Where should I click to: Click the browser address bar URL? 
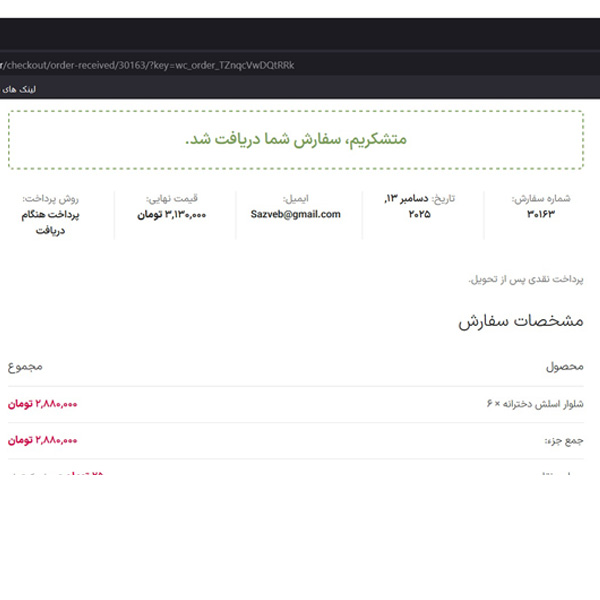click(150, 65)
